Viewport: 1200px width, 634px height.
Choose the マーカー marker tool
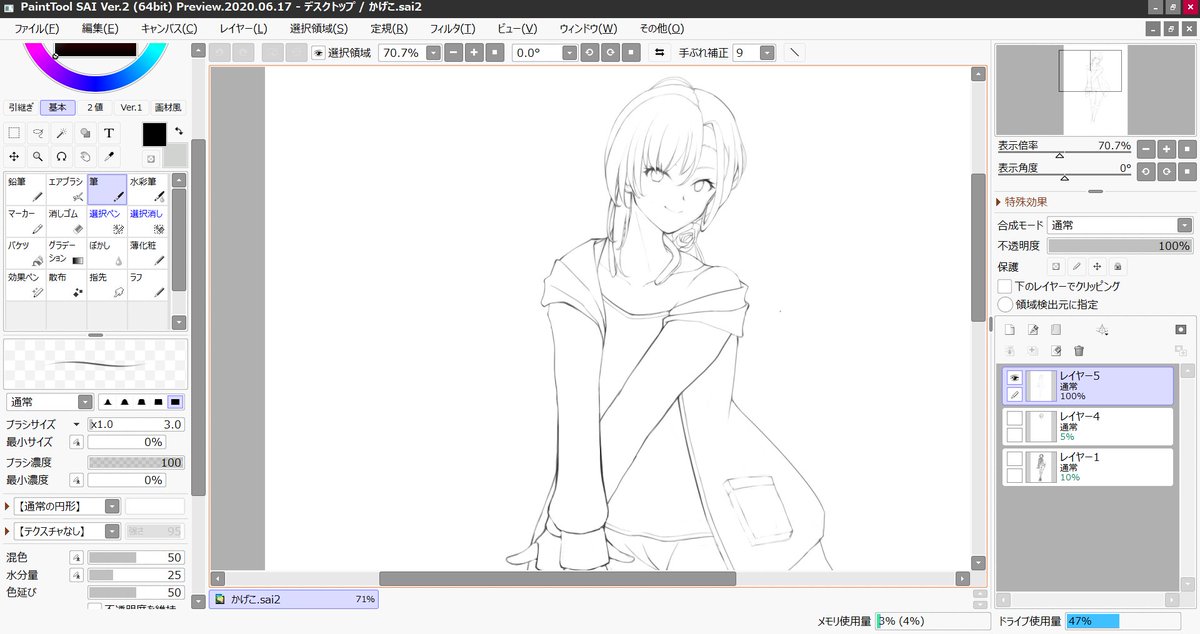coord(25,222)
